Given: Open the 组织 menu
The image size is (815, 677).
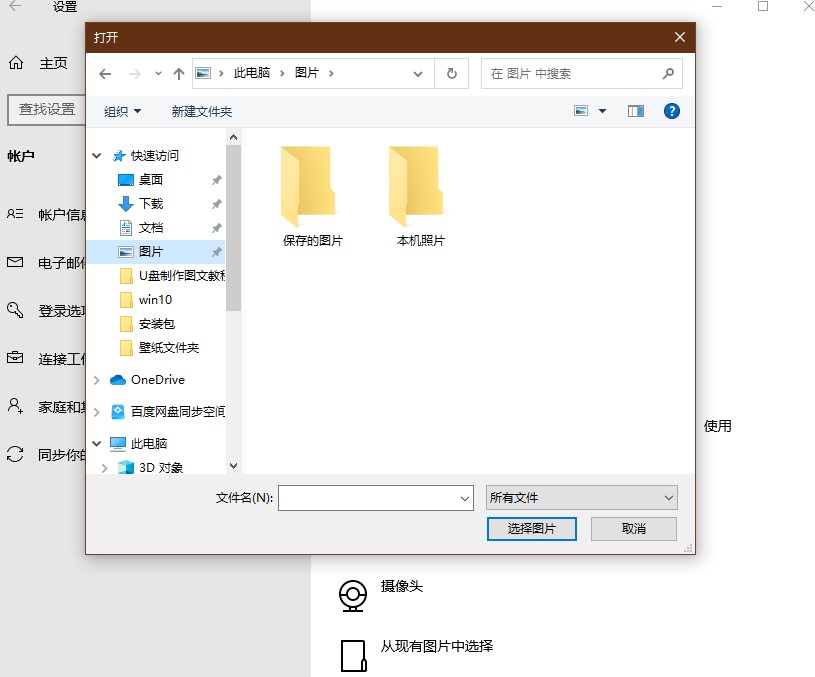Looking at the screenshot, I should (122, 111).
